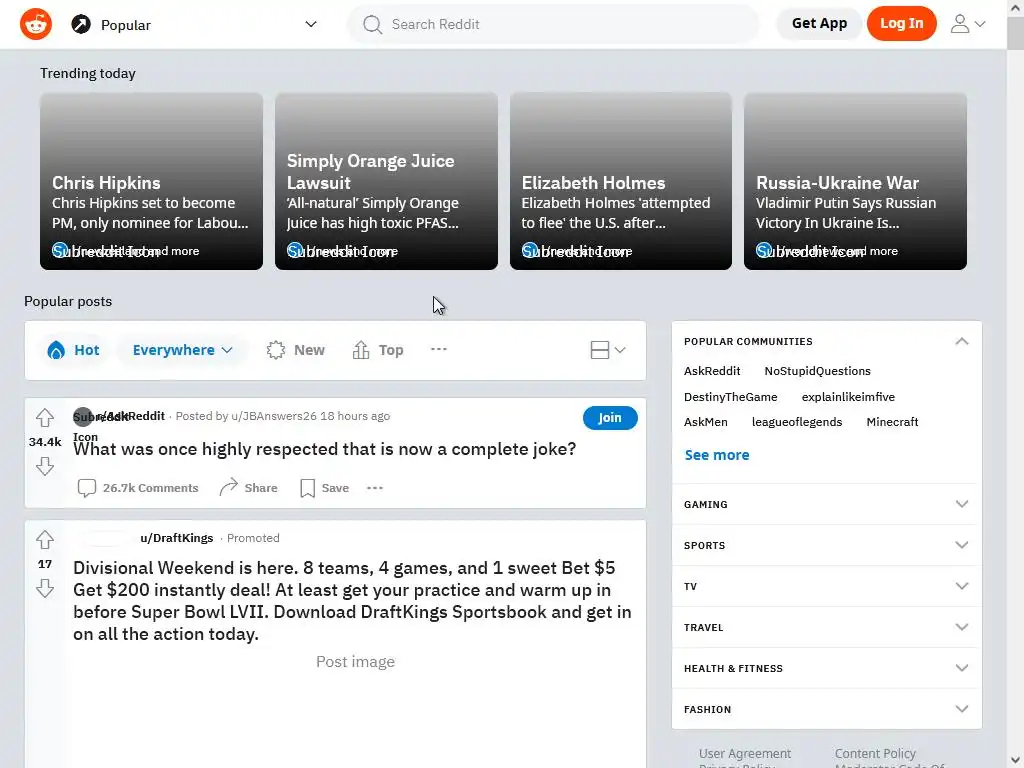Focus the Search Reddit field
1024x768 pixels.
pyautogui.click(x=552, y=24)
